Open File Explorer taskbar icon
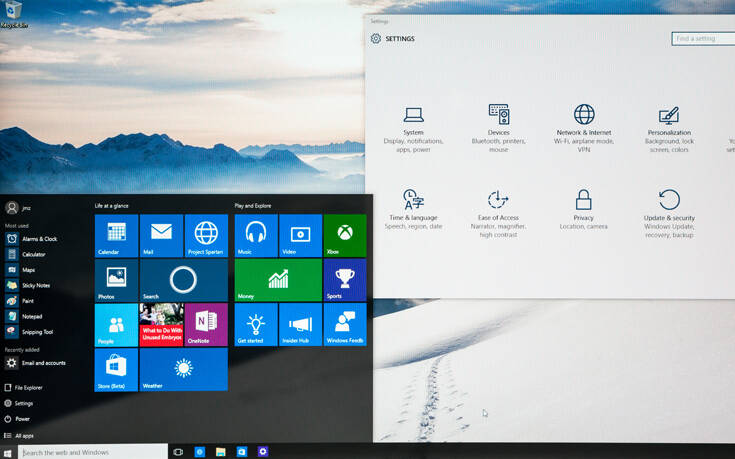The width and height of the screenshot is (735, 459). 220,452
